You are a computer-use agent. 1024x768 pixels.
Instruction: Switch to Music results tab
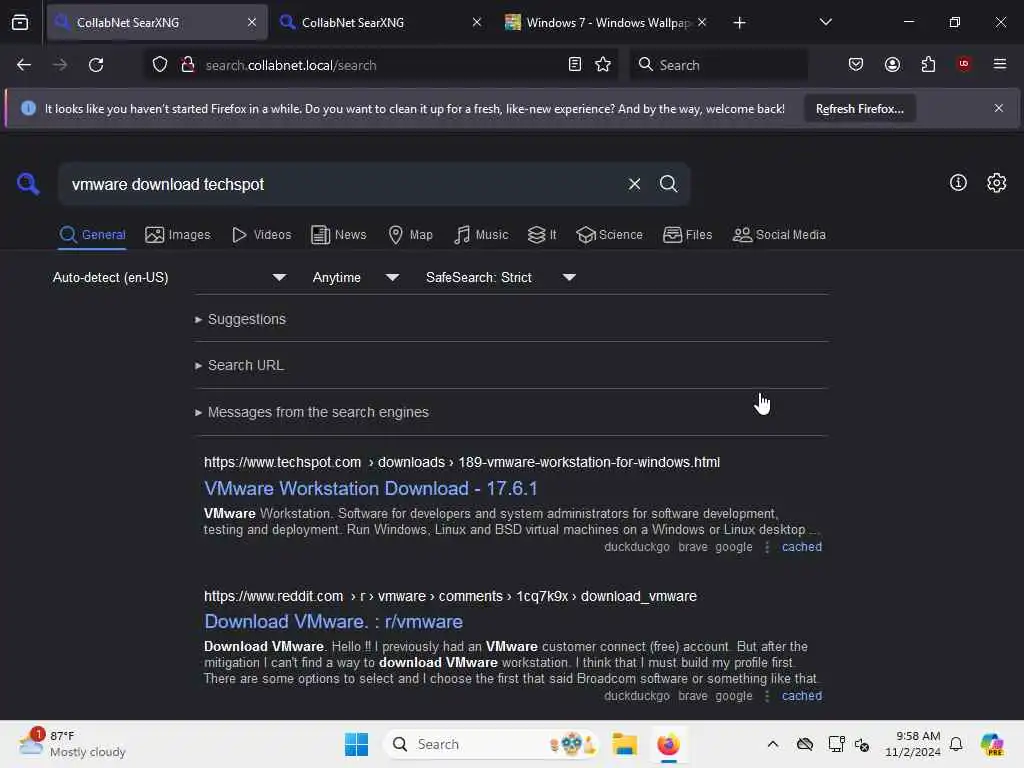click(x=481, y=235)
